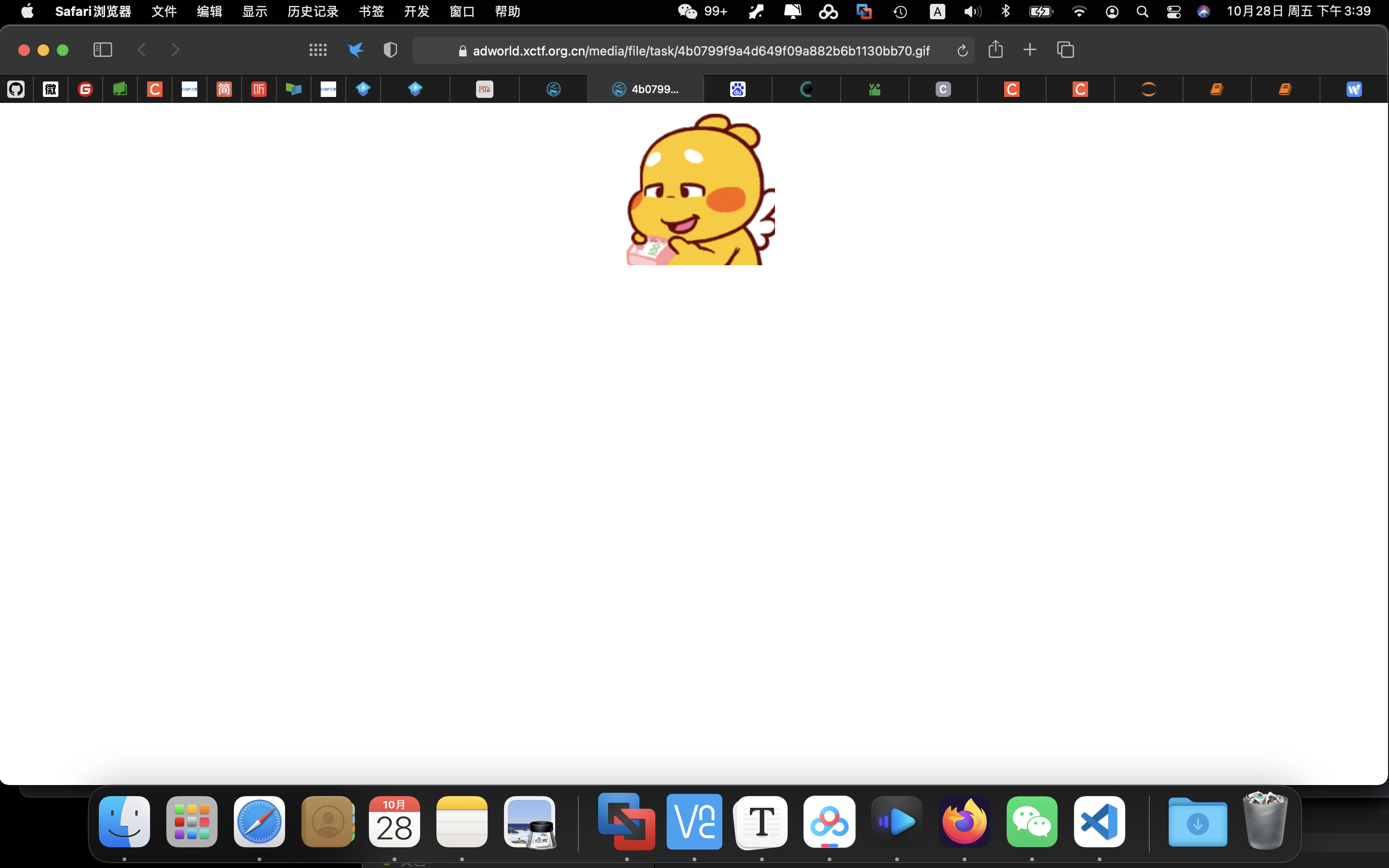This screenshot has height=868, width=1389.
Task: Open Launchpad from the Dock
Action: point(191,822)
